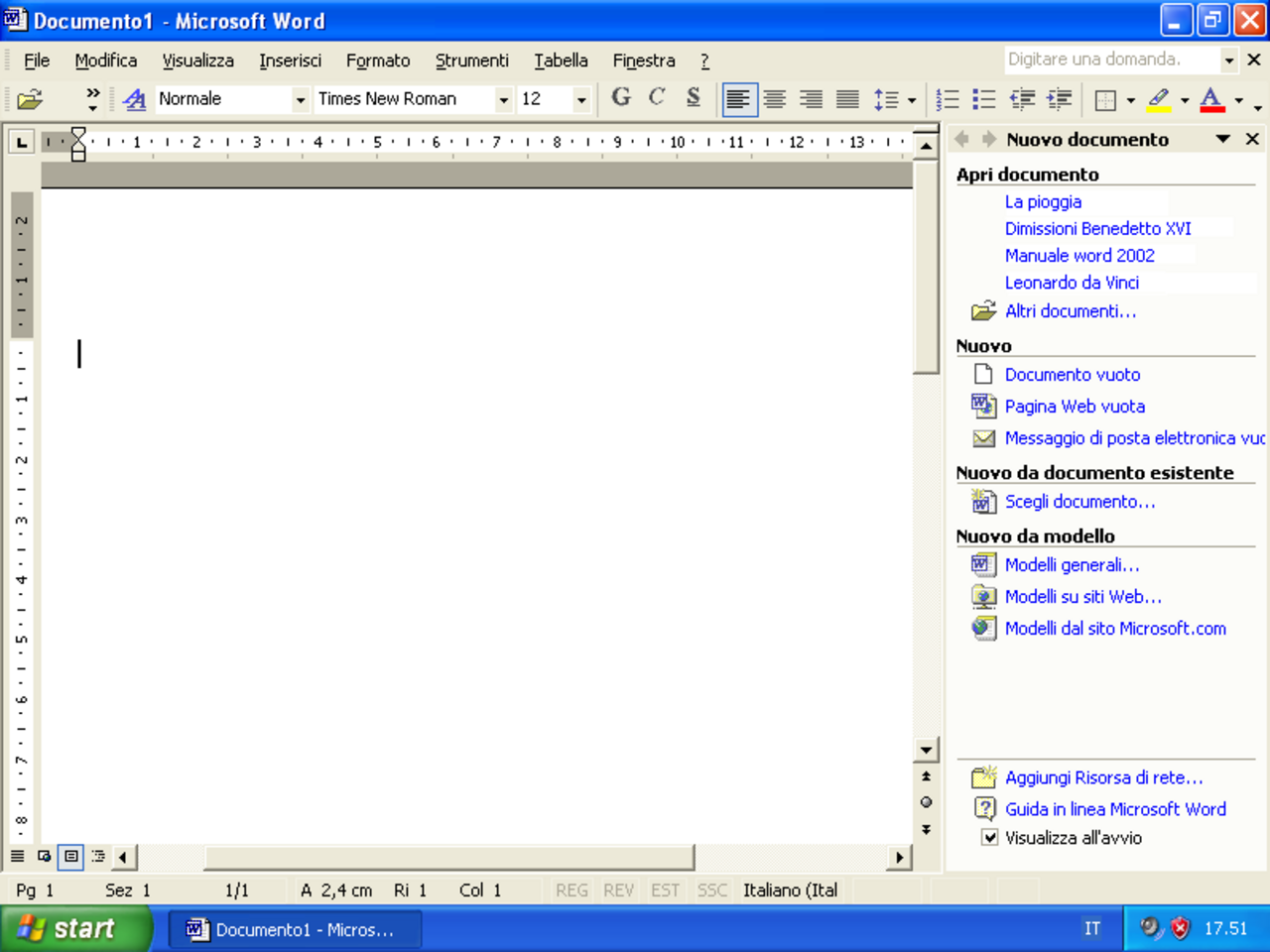
Task: Click the horizontal scrollbar thumb
Action: point(449,857)
